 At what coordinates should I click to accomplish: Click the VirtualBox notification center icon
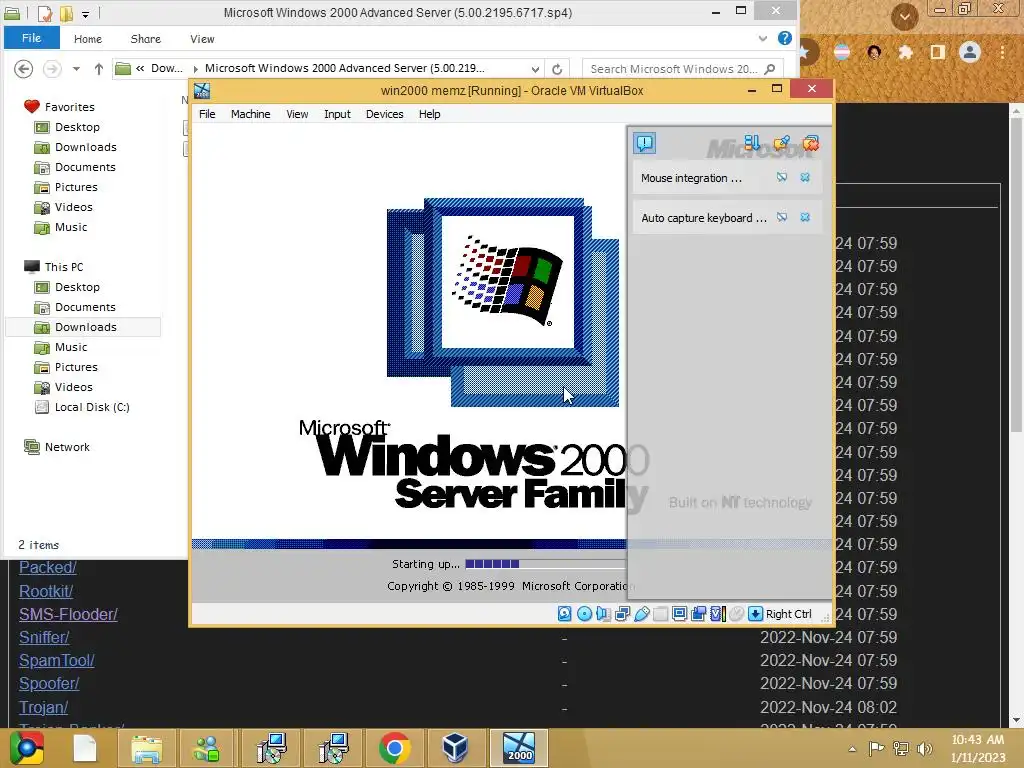[645, 143]
